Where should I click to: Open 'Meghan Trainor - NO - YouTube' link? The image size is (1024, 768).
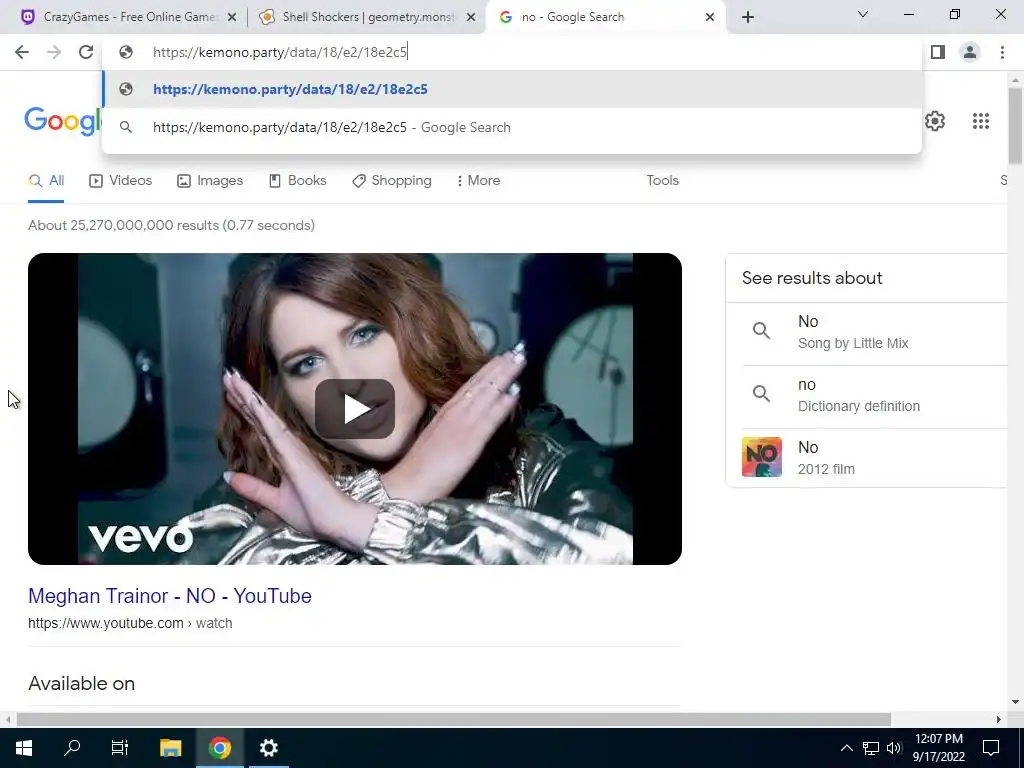pos(170,596)
